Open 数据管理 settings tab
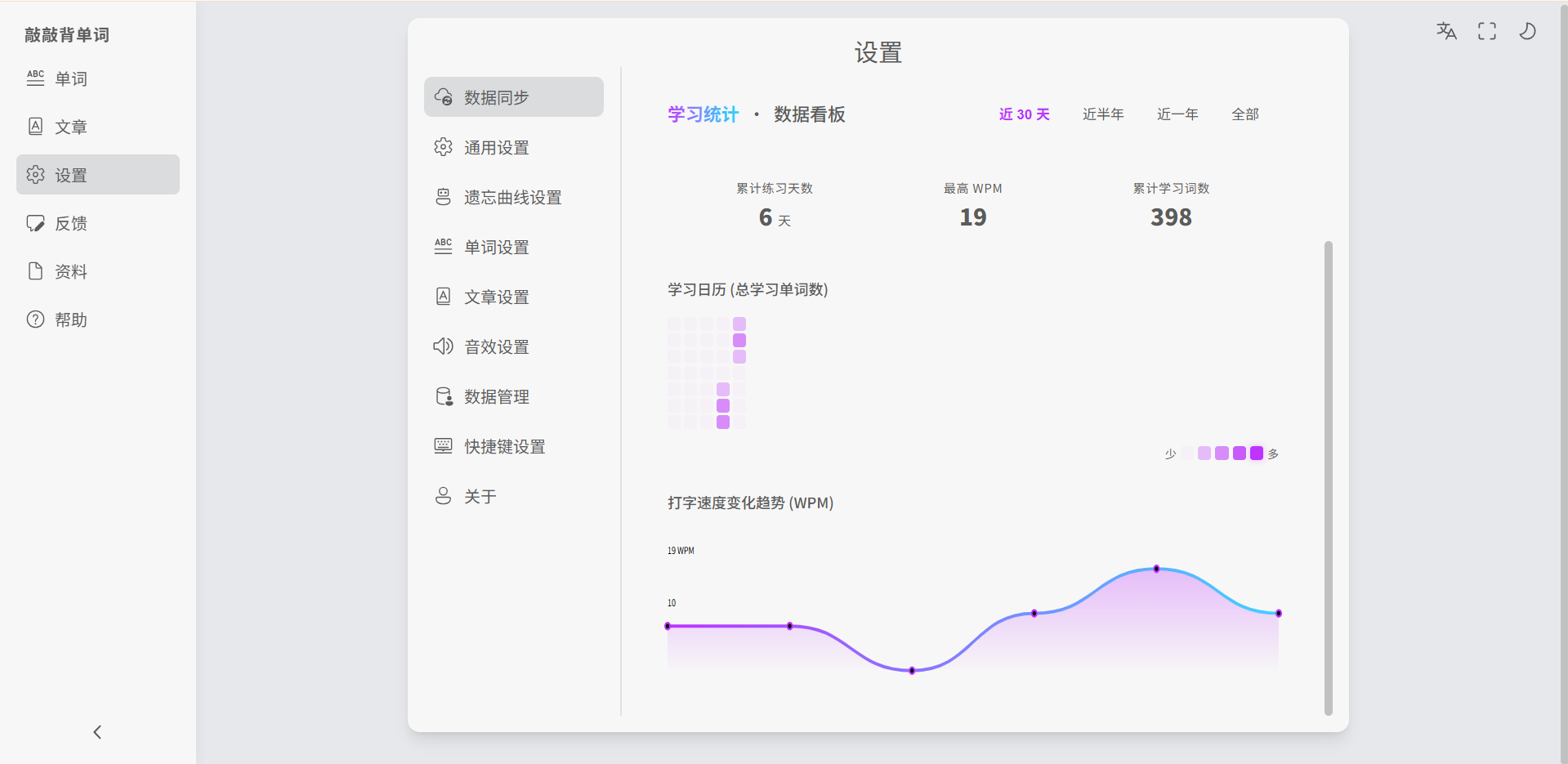 coord(514,396)
